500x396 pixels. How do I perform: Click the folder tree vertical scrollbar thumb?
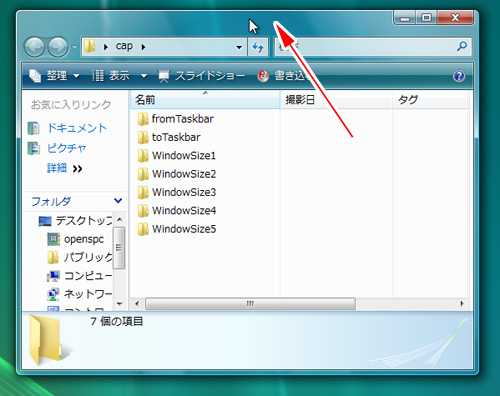[119, 248]
